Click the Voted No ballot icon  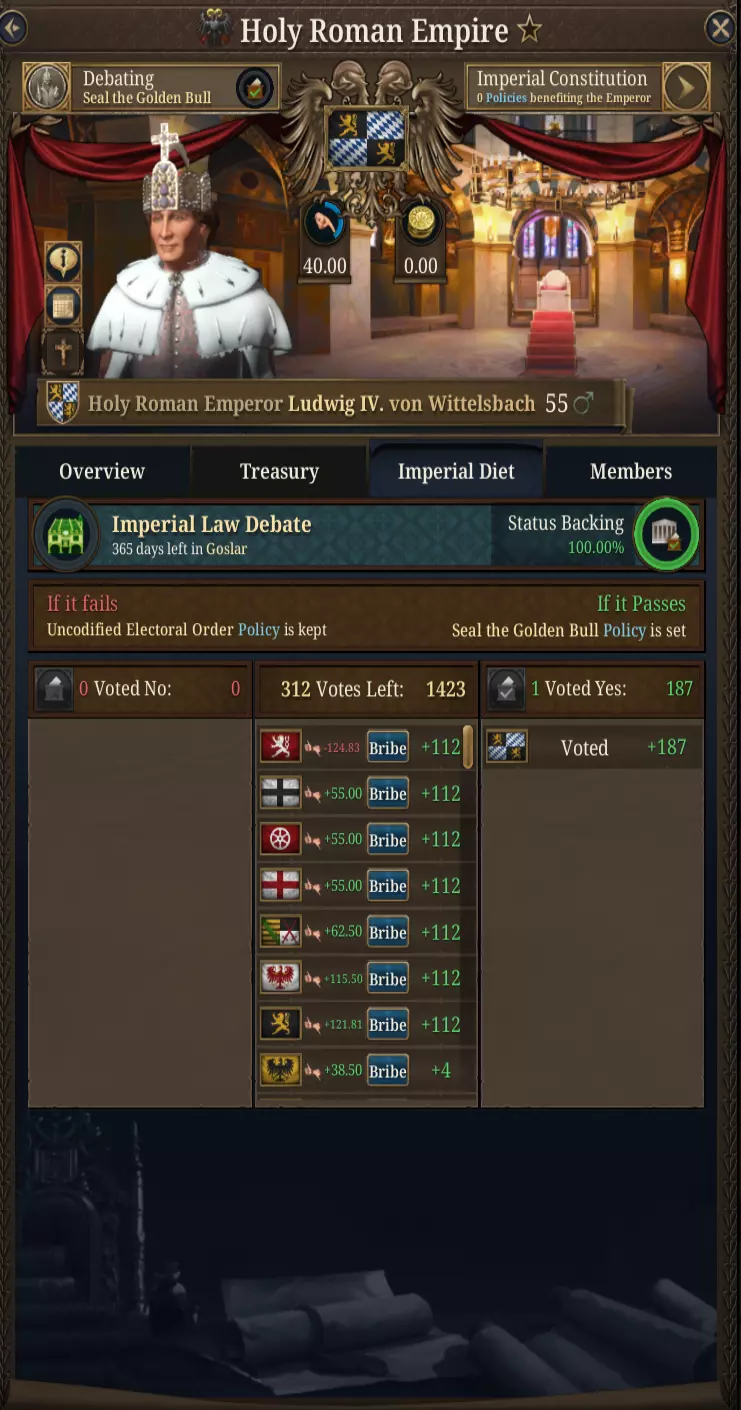click(53, 689)
